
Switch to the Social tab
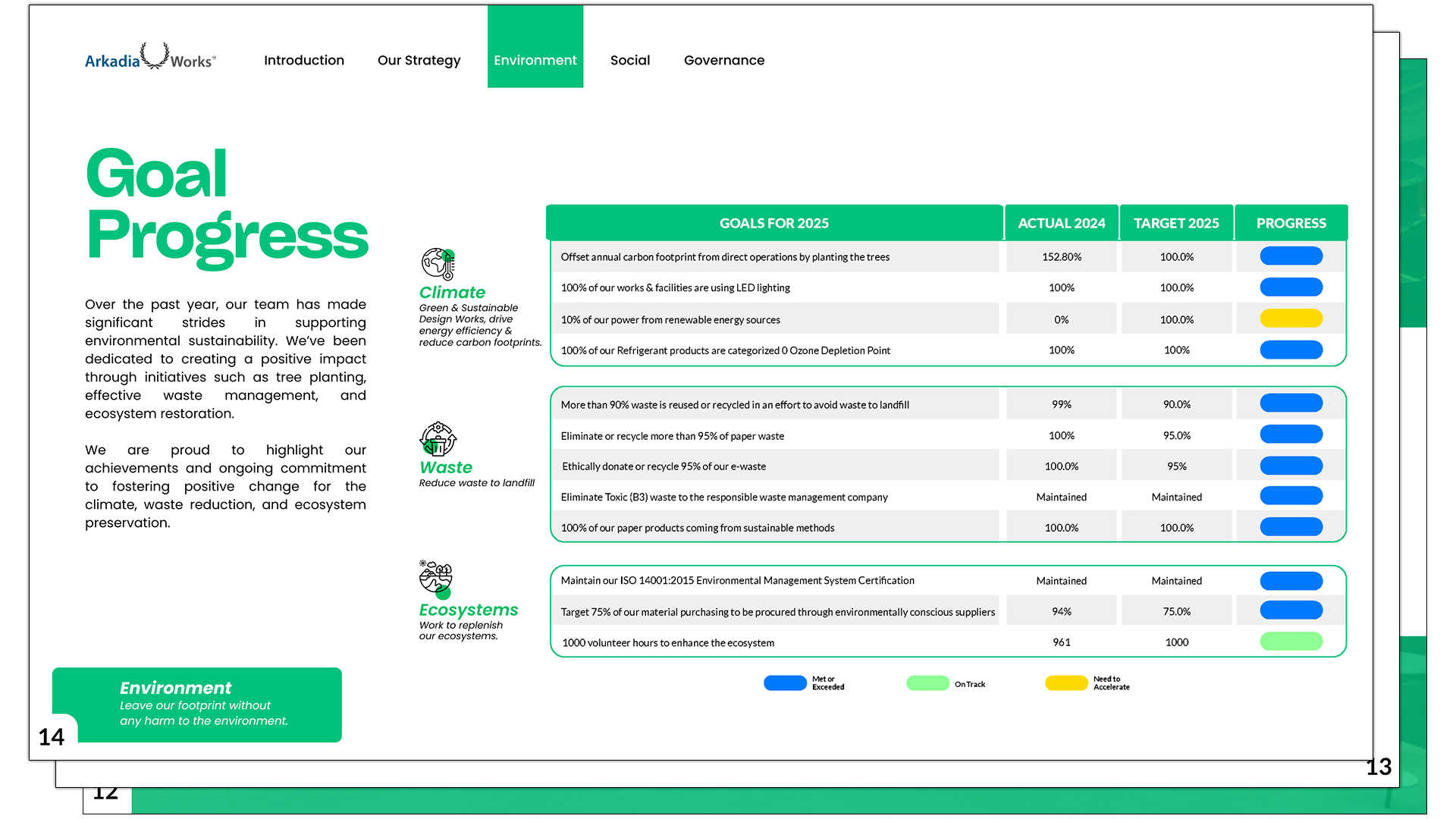[x=630, y=60]
